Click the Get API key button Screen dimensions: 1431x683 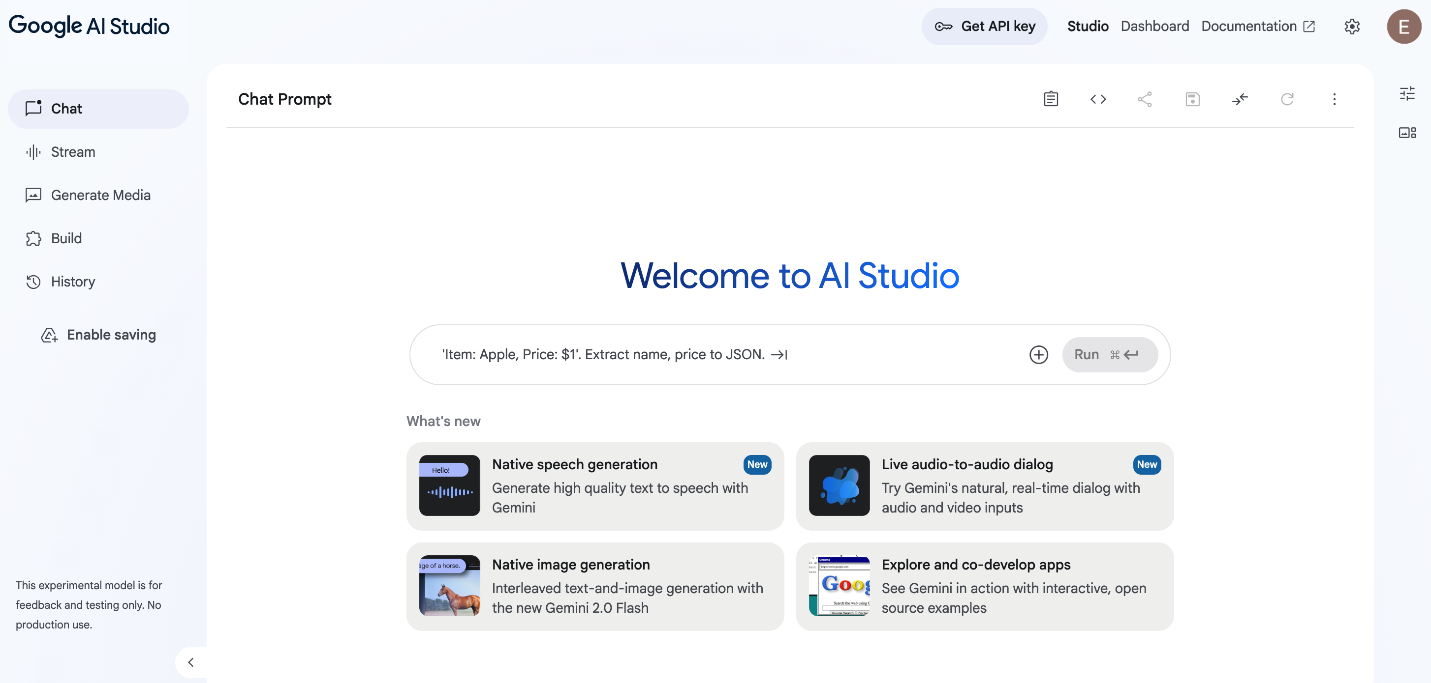(985, 27)
